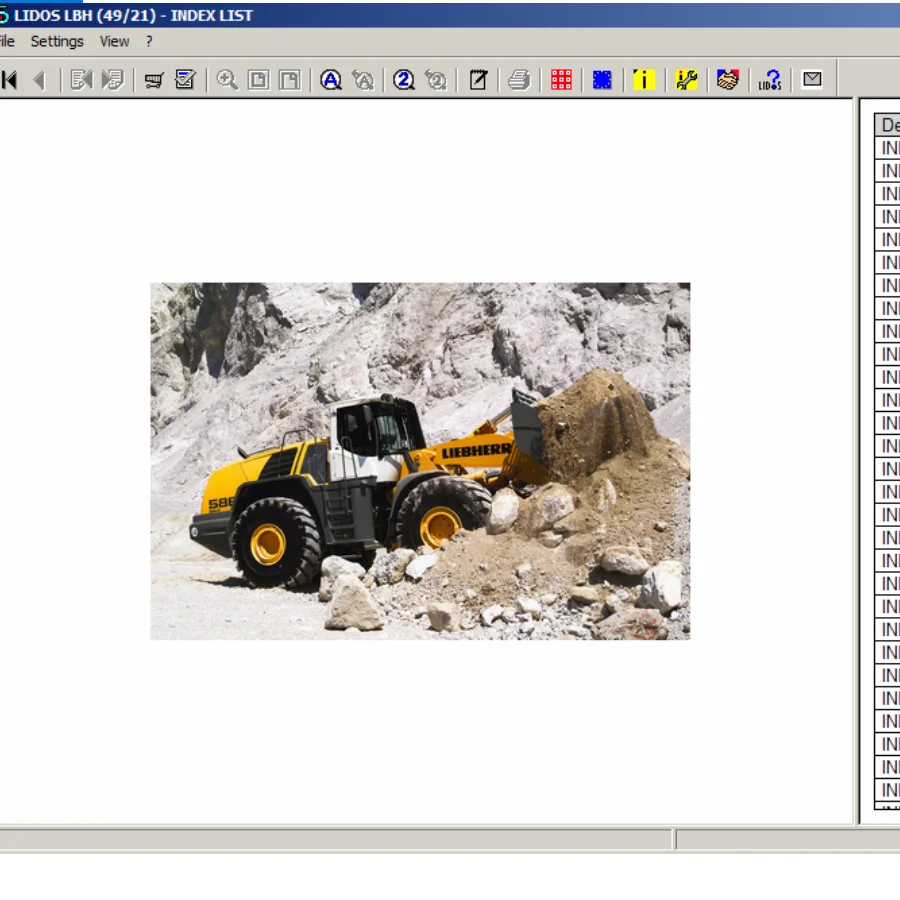Viewport: 900px width, 900px height.
Task: Click the previous document list icon
Action: [x=81, y=80]
